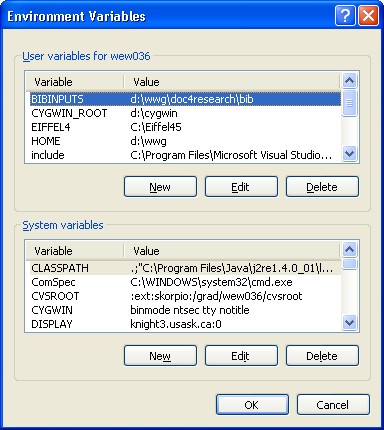Click the value :ext:skorpio:/grad/wew036/cvsroot
Image resolution: width=384 pixels, height=430 pixels.
[x=216, y=296]
